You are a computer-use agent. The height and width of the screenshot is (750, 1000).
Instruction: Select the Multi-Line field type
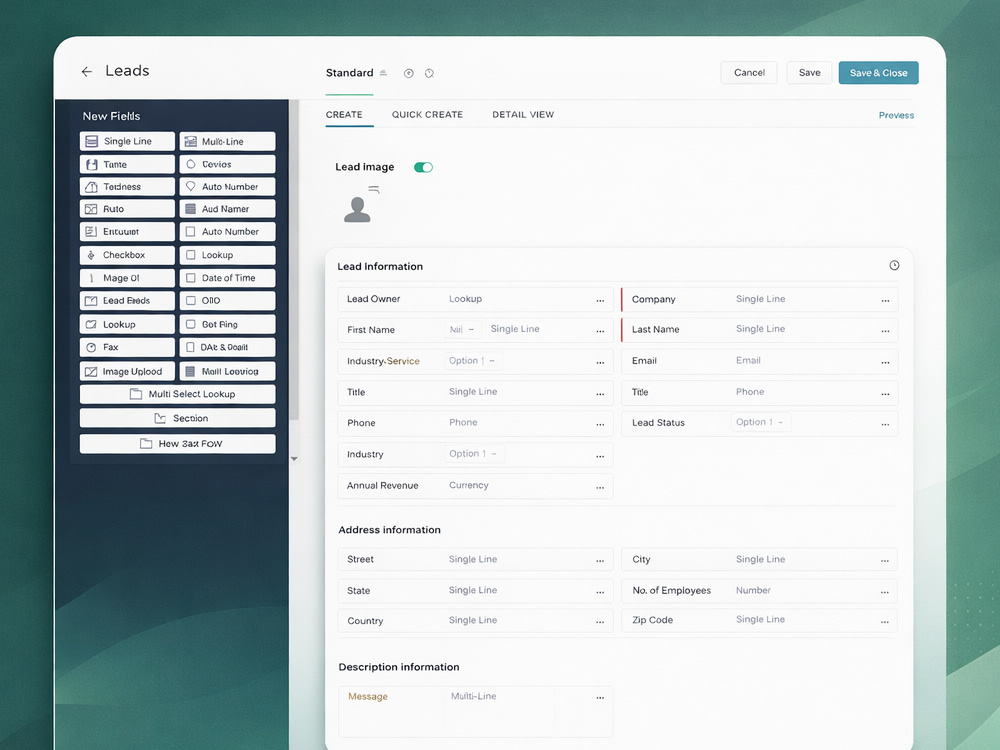point(227,142)
